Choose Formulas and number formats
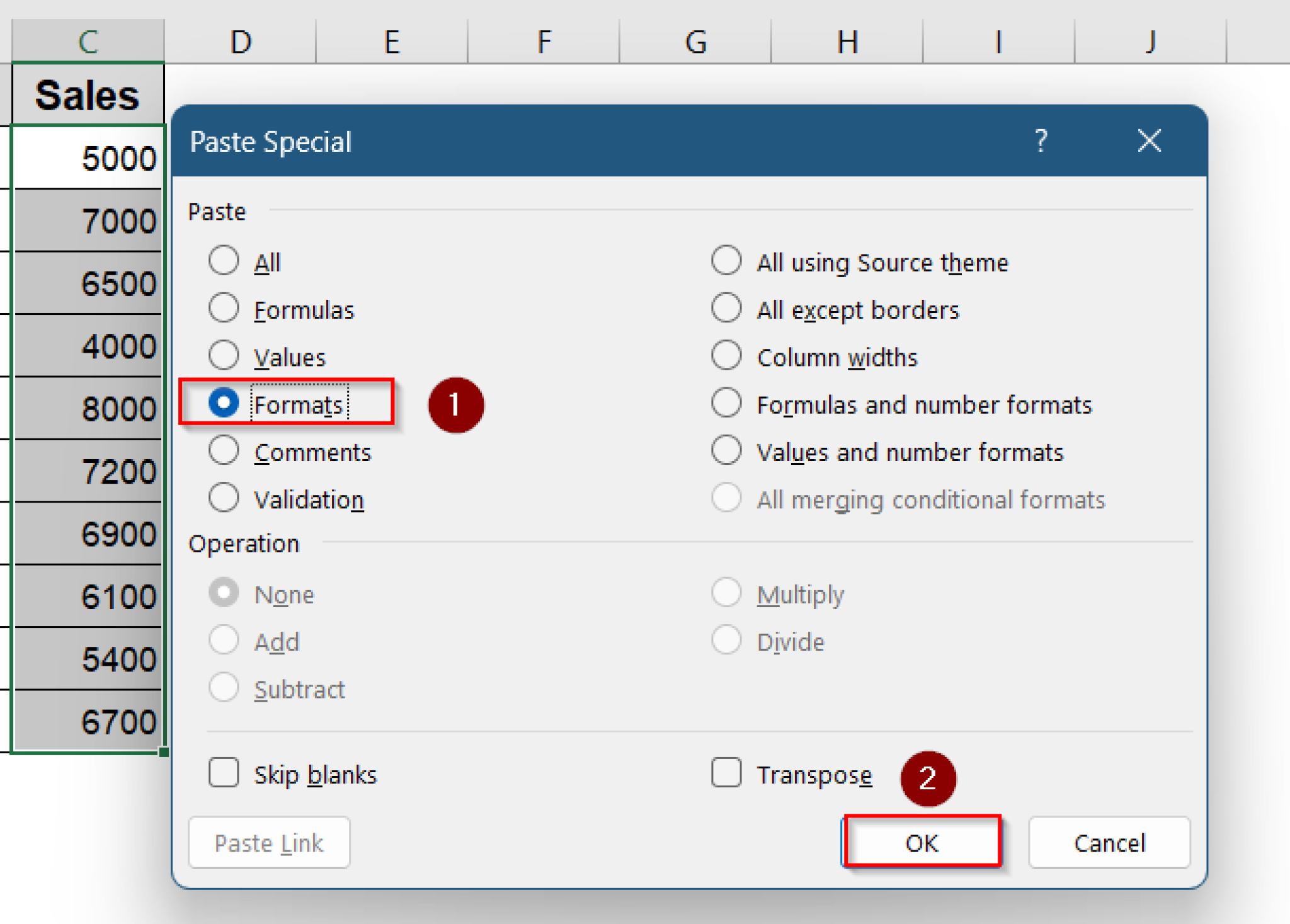The height and width of the screenshot is (924, 1290). pyautogui.click(x=726, y=402)
